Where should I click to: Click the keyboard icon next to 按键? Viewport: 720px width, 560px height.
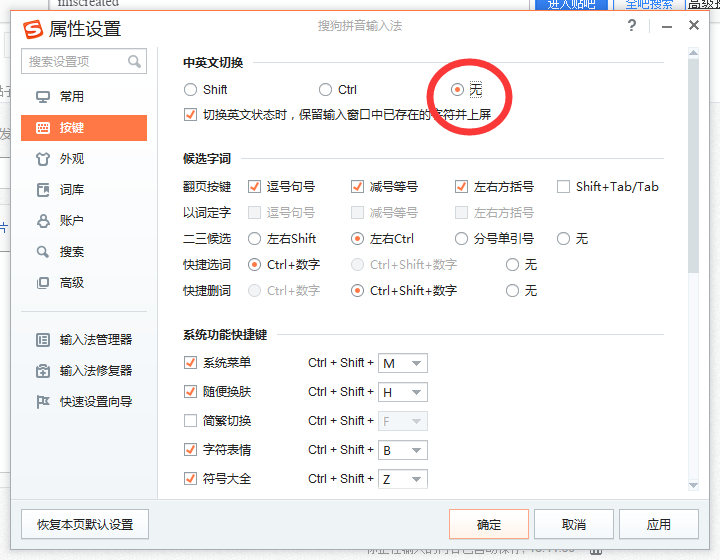coord(43,128)
